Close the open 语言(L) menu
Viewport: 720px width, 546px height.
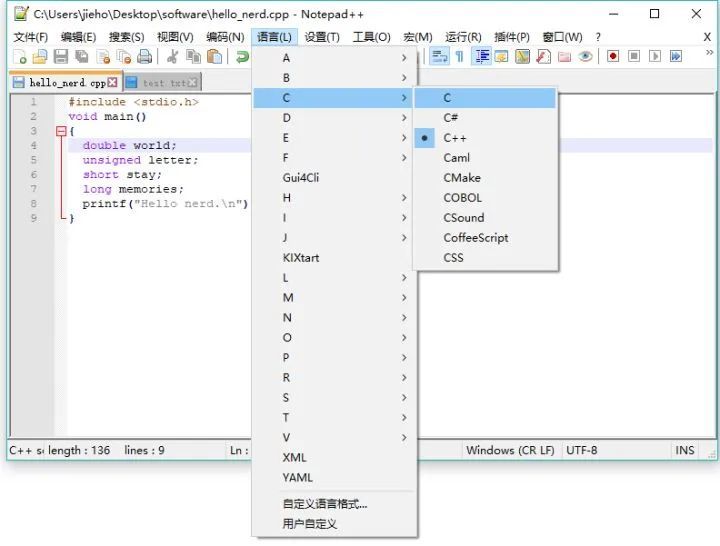(274, 37)
